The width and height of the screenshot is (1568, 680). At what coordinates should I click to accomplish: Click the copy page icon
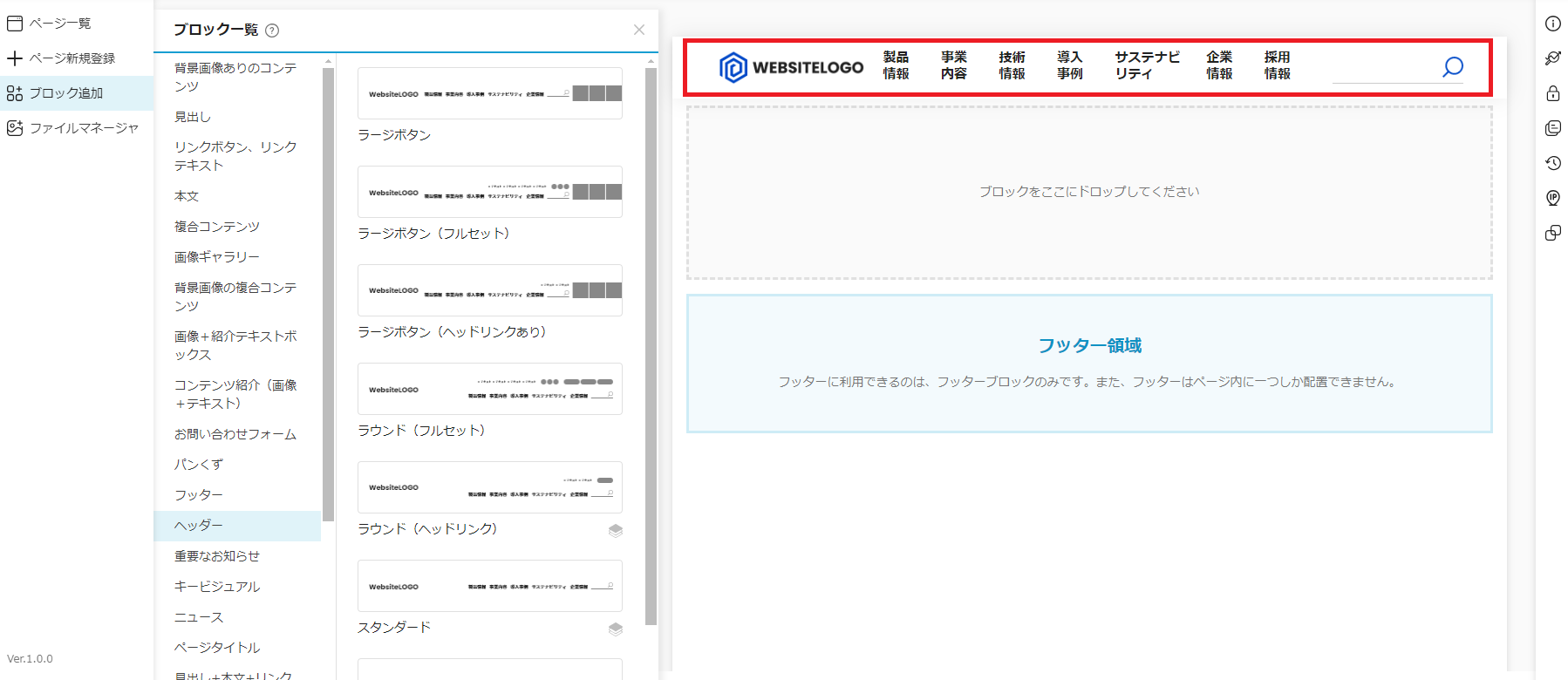point(1553,233)
